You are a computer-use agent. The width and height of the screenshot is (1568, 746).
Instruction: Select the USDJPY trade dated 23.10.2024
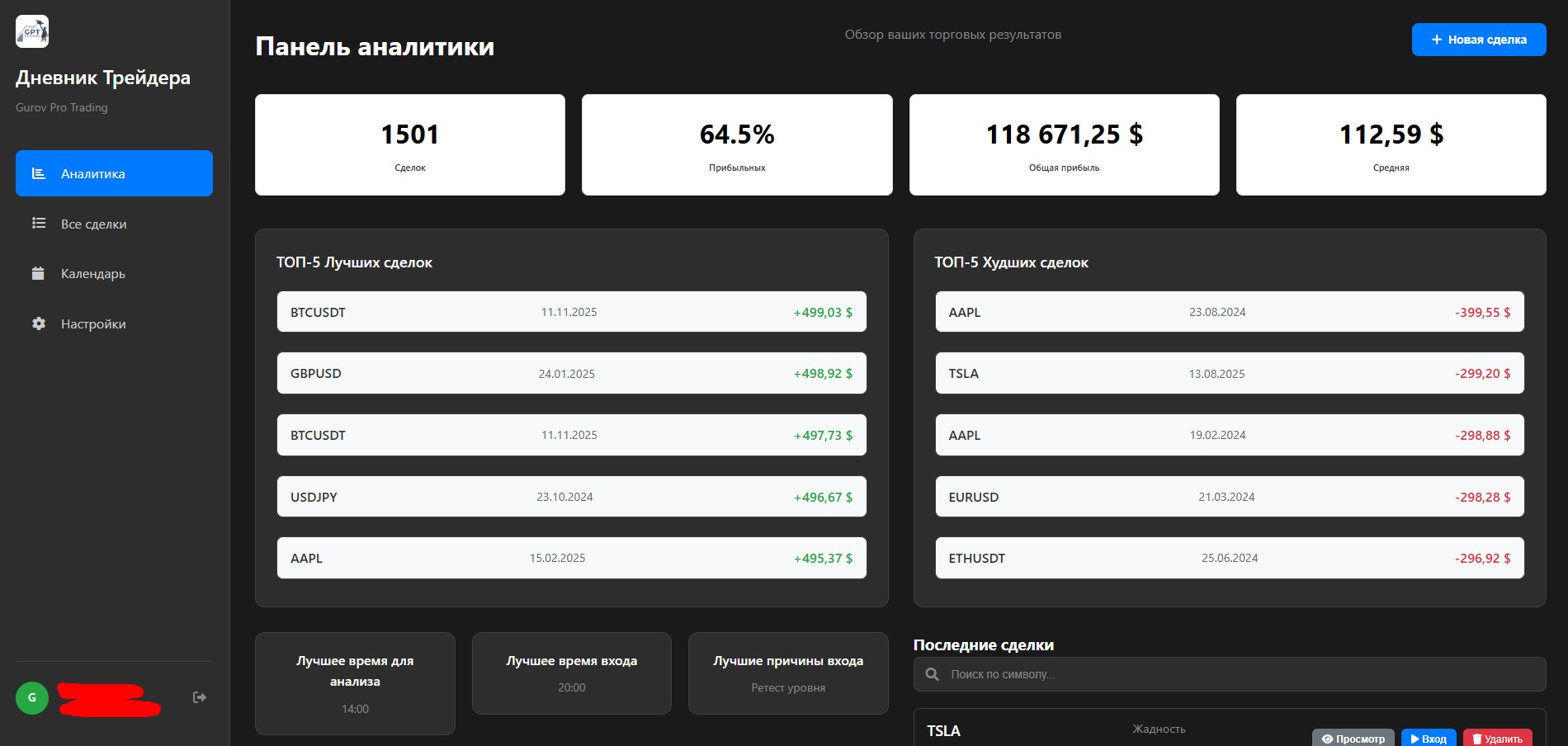(x=571, y=497)
